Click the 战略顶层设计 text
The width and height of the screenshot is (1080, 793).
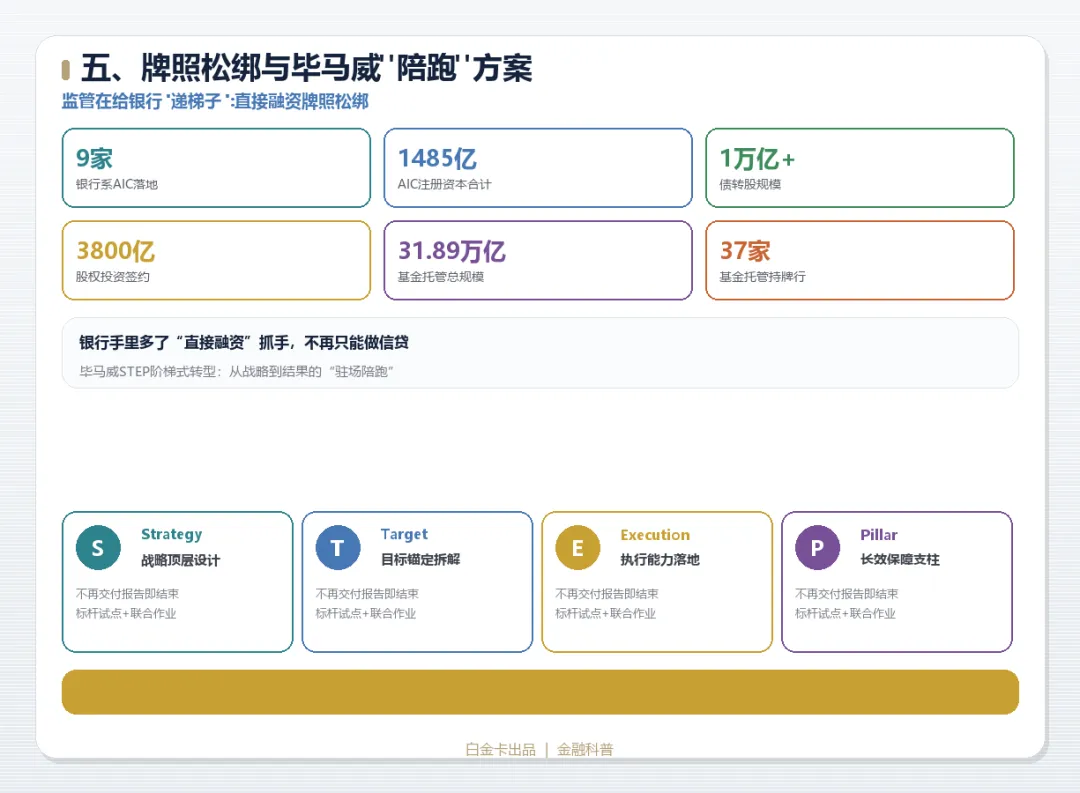180,560
